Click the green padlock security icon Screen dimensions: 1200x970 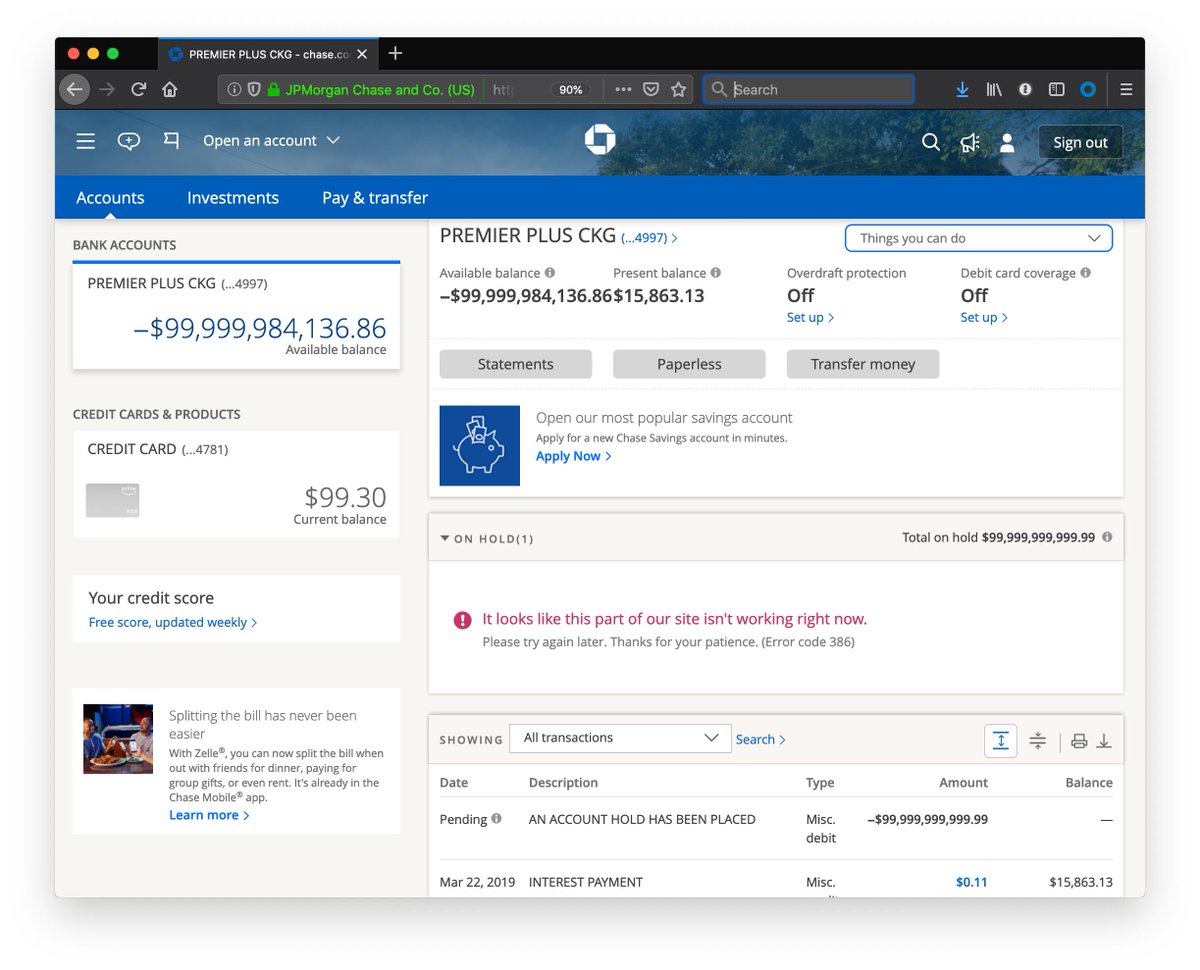click(273, 89)
